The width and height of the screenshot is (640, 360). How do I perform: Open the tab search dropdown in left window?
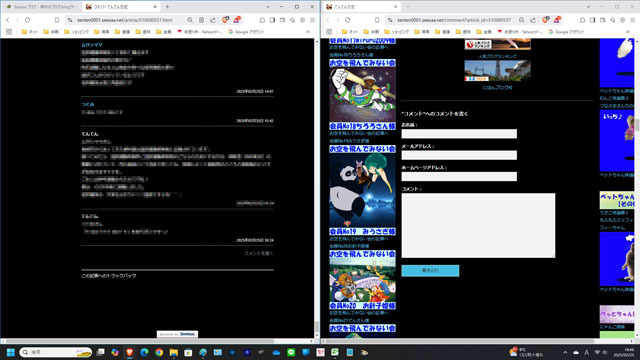tap(268, 7)
